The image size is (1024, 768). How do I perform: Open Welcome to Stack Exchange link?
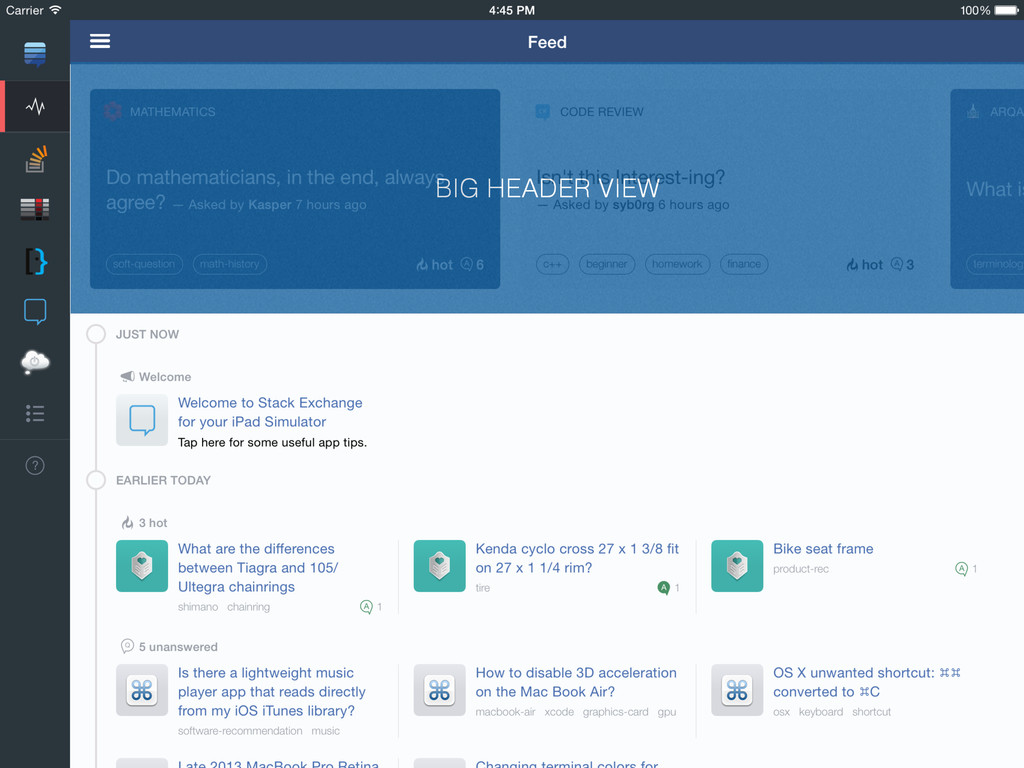click(270, 412)
